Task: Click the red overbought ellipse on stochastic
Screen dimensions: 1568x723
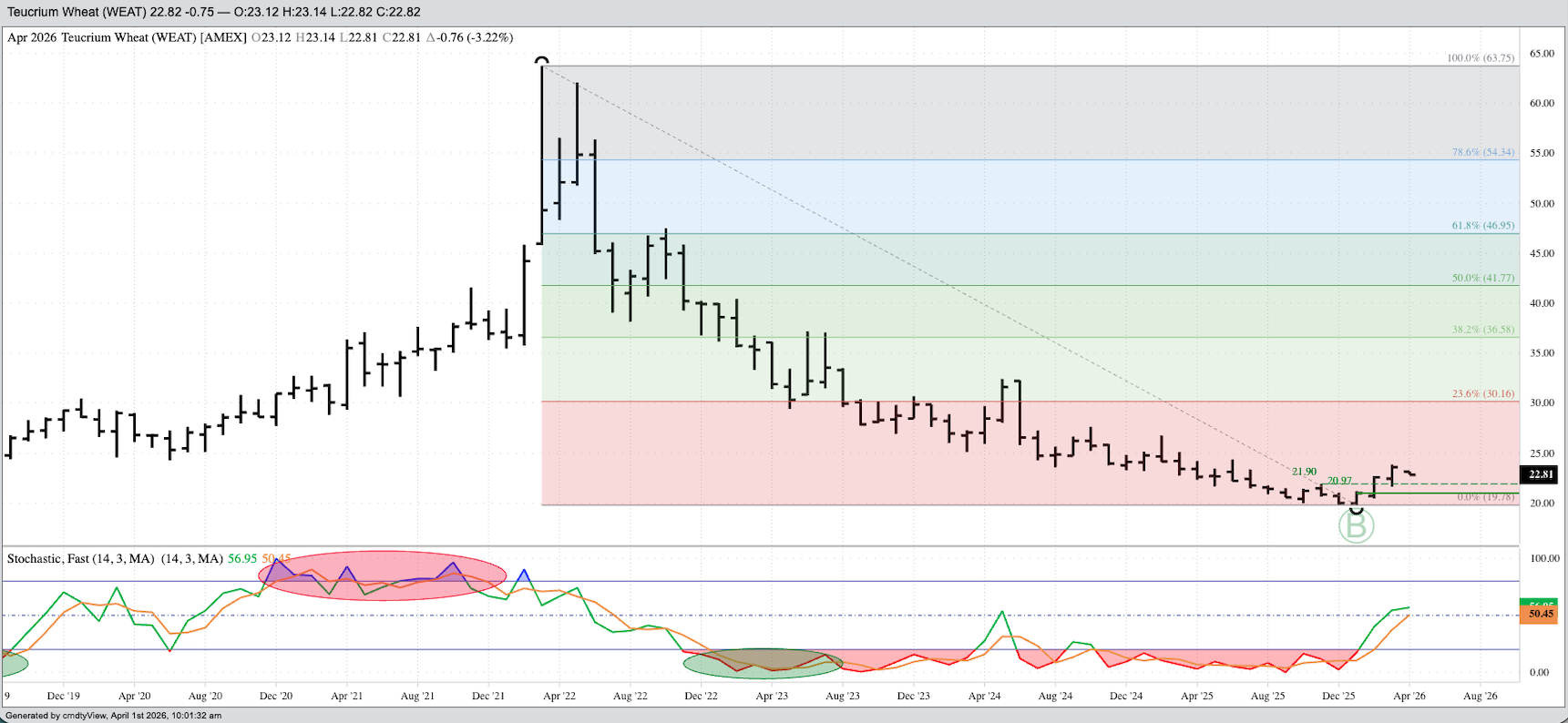Action: [382, 575]
